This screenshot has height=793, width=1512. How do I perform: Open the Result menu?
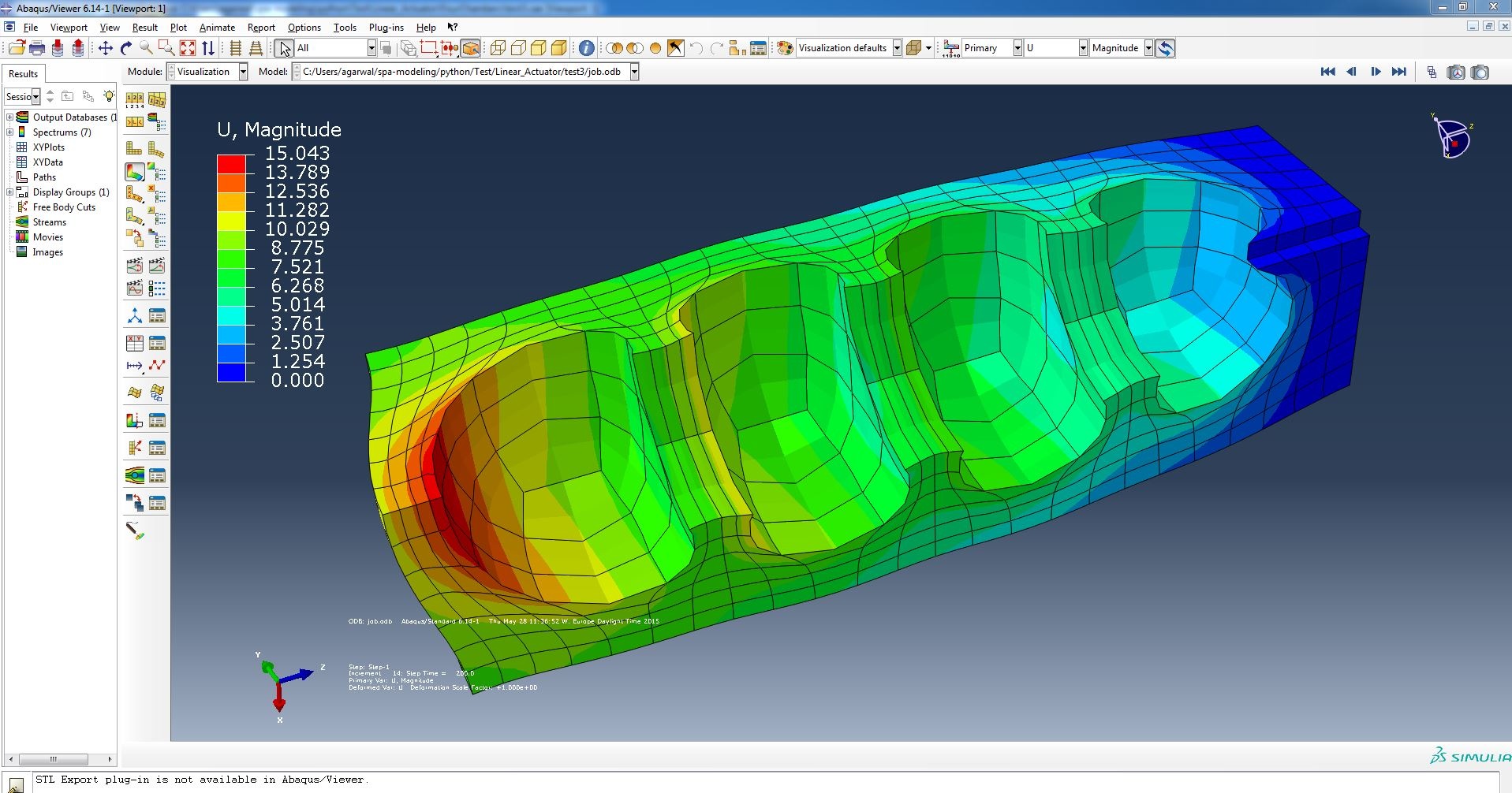(145, 28)
